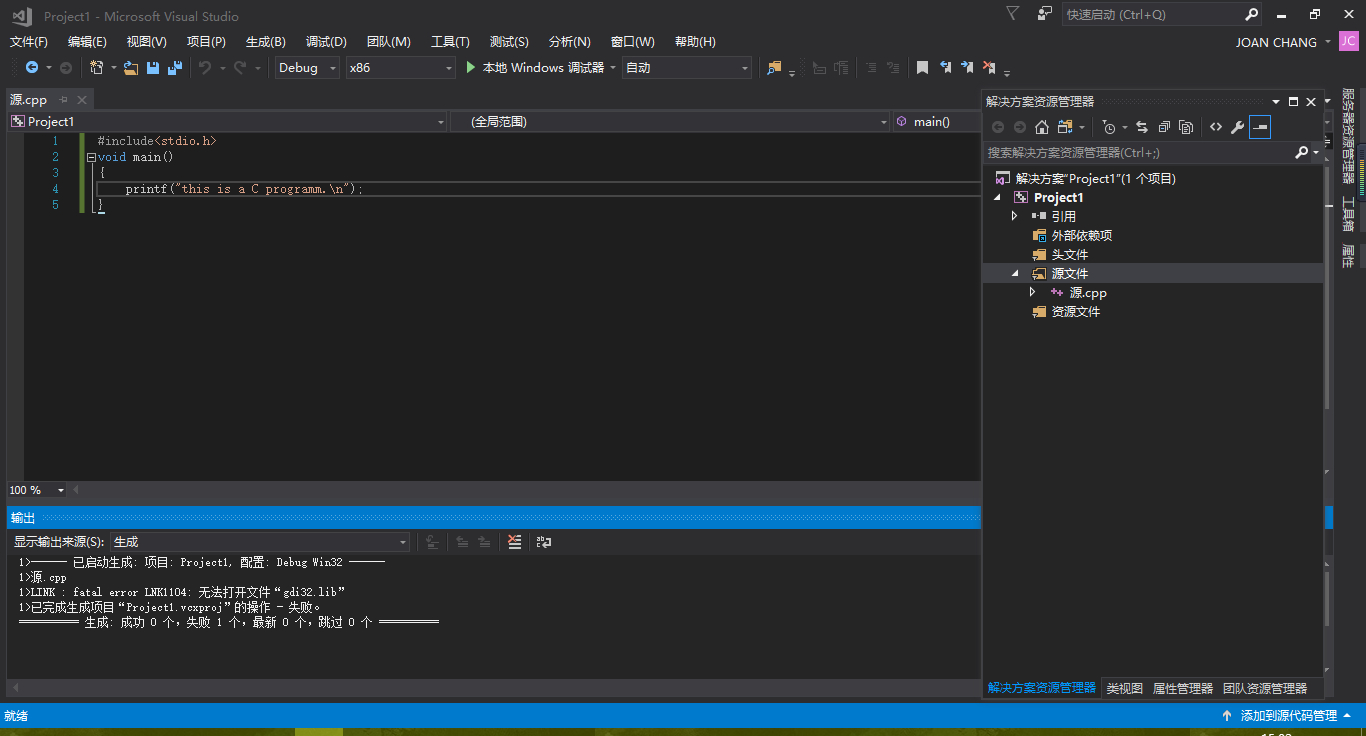This screenshot has width=1366, height=736.
Task: Switch to the 类视图 tab
Action: click(1124, 688)
